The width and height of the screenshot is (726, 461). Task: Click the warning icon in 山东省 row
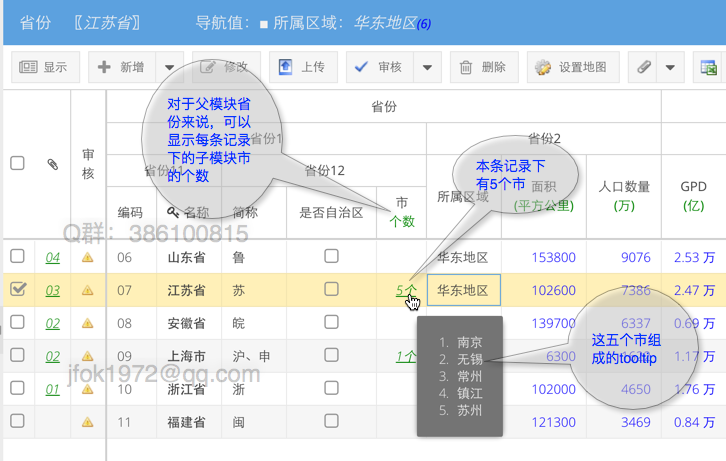[88, 258]
